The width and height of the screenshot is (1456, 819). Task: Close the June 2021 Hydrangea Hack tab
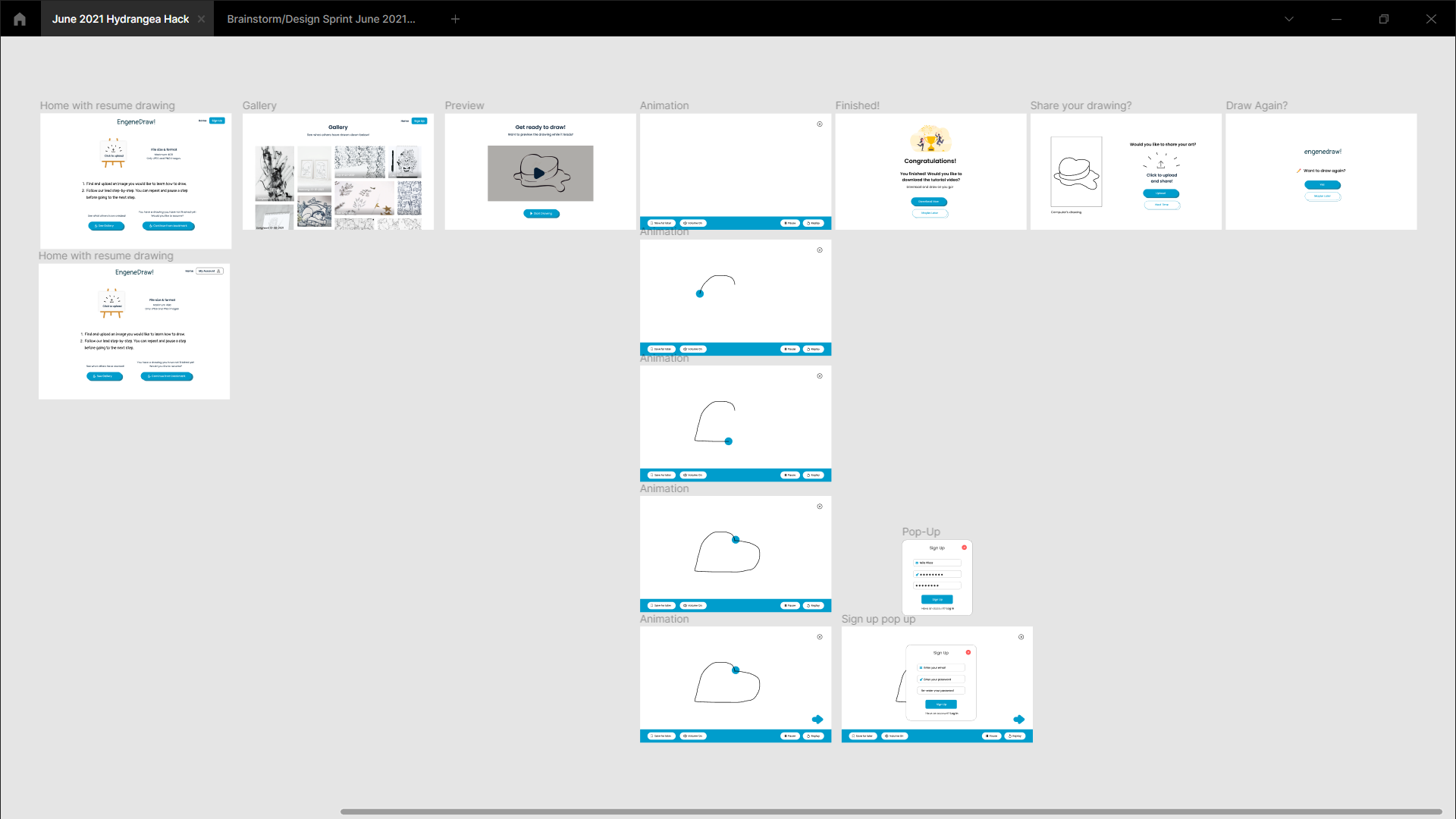click(201, 19)
